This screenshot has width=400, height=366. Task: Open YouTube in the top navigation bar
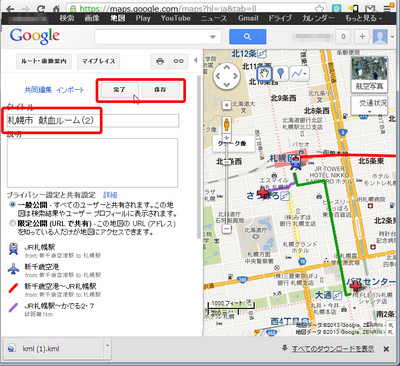(x=176, y=18)
